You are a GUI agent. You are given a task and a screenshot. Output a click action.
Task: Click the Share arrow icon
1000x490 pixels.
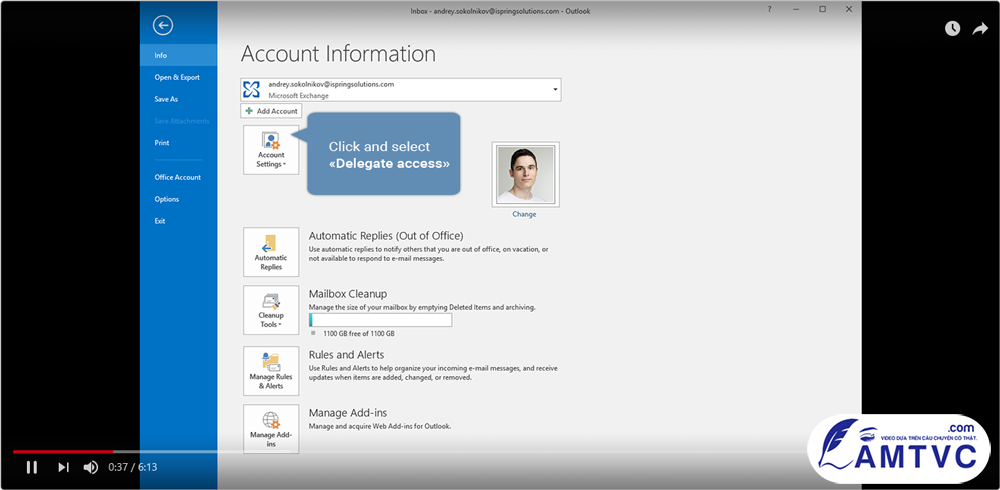(980, 28)
